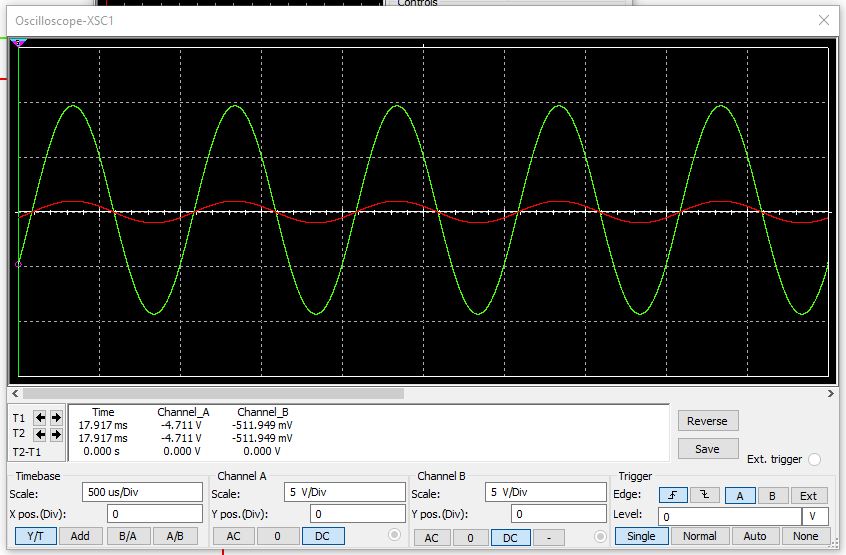Select Ext trigger source
Viewport: 846px width, 555px height.
click(808, 496)
